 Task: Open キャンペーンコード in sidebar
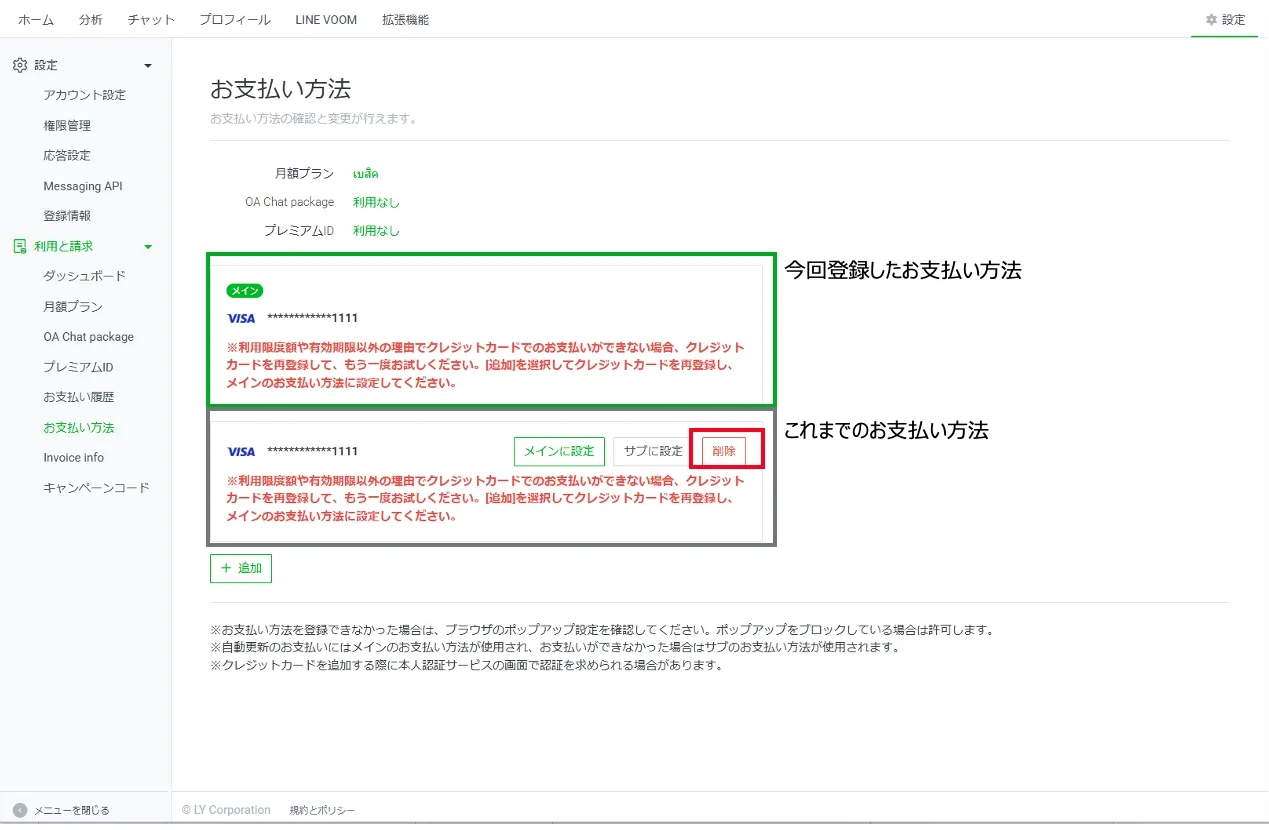click(96, 488)
